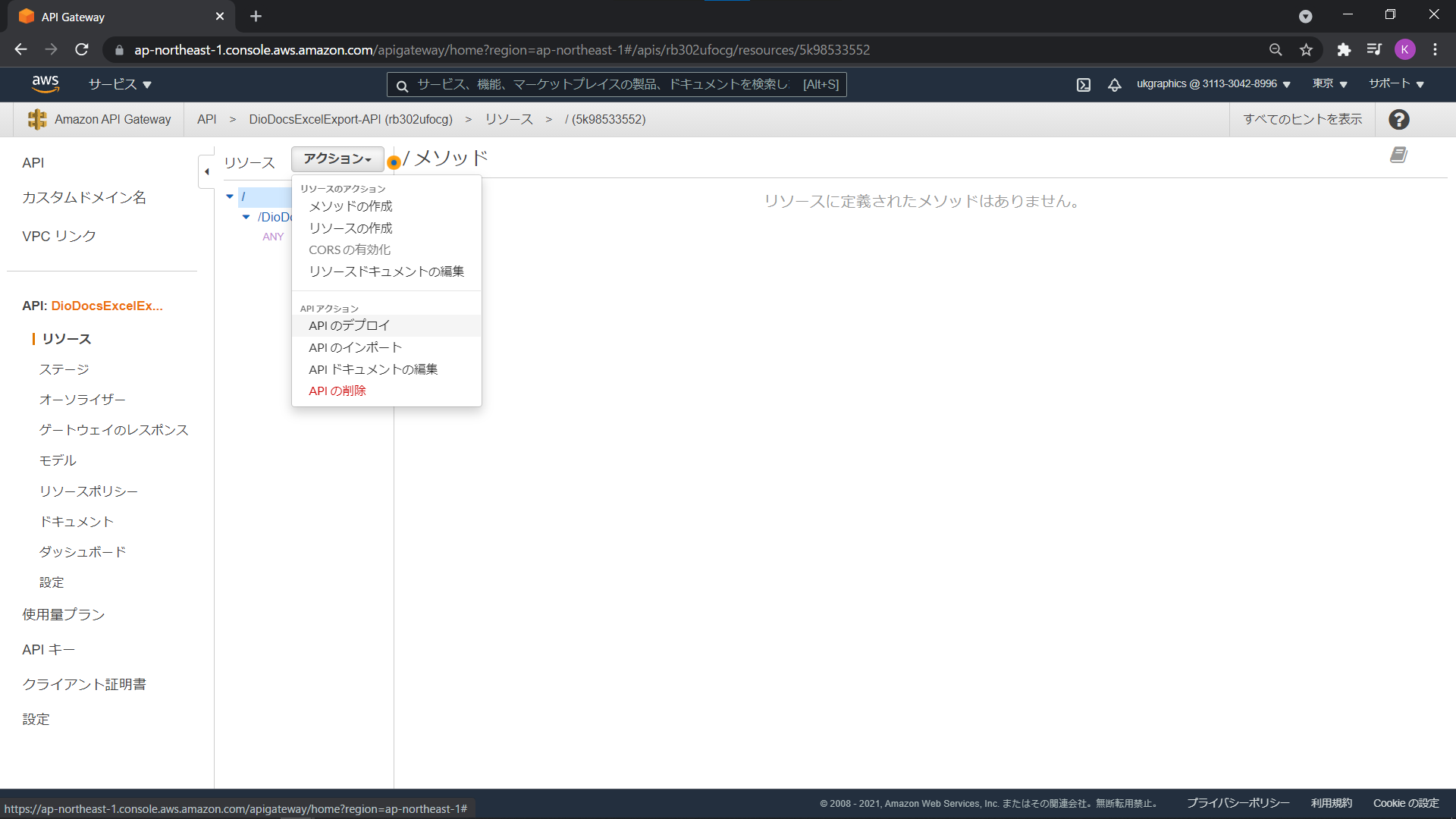
Task: Open ステージ in sidebar
Action: 64,369
